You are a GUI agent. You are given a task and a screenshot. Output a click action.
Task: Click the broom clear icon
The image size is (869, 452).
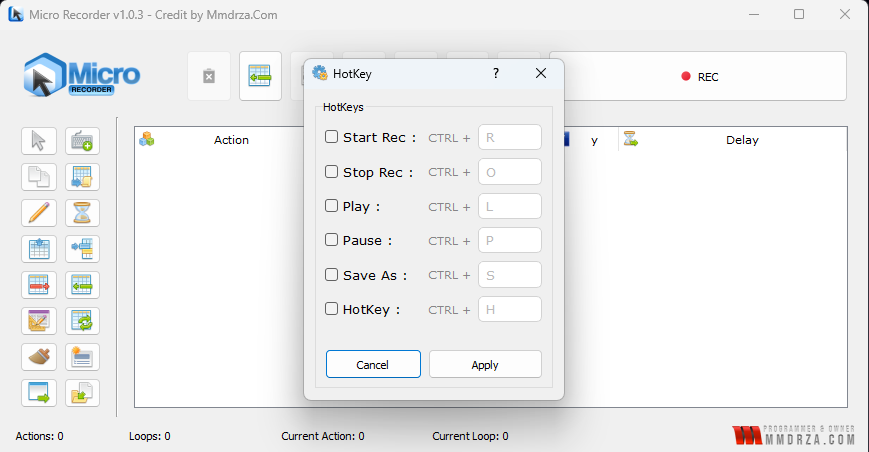39,357
